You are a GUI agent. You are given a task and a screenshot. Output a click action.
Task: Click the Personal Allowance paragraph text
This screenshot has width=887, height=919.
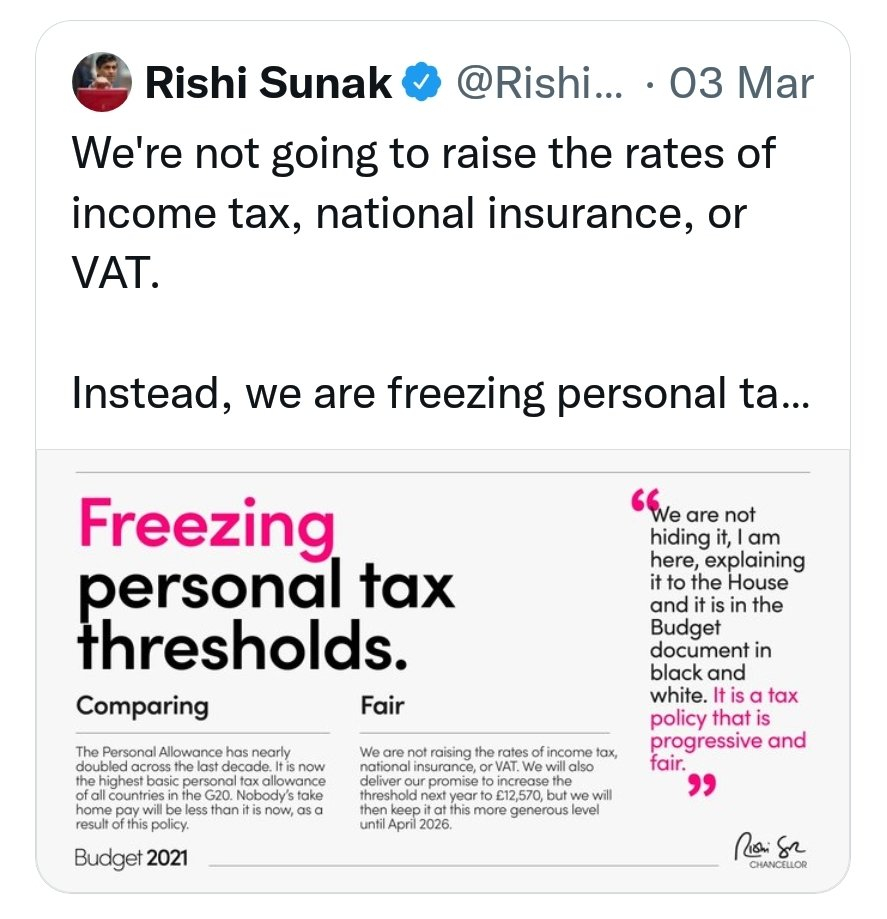click(x=200, y=787)
